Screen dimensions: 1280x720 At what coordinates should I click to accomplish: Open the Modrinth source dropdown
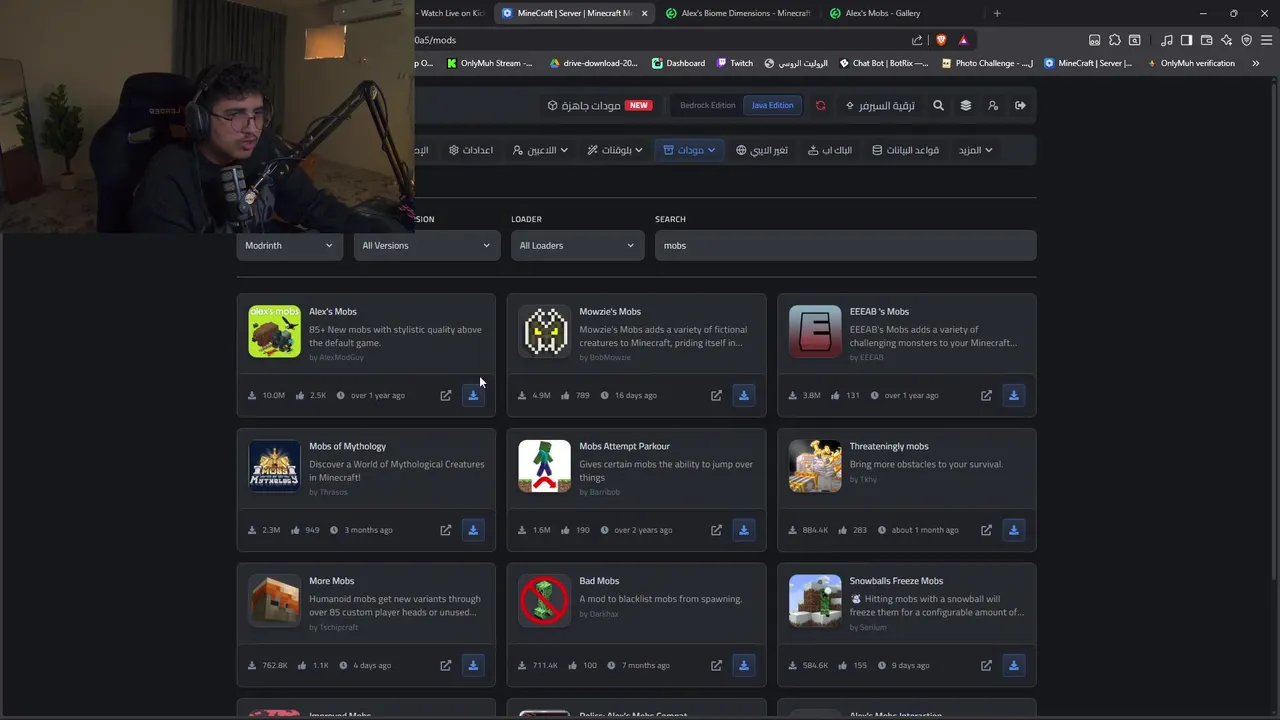point(289,245)
